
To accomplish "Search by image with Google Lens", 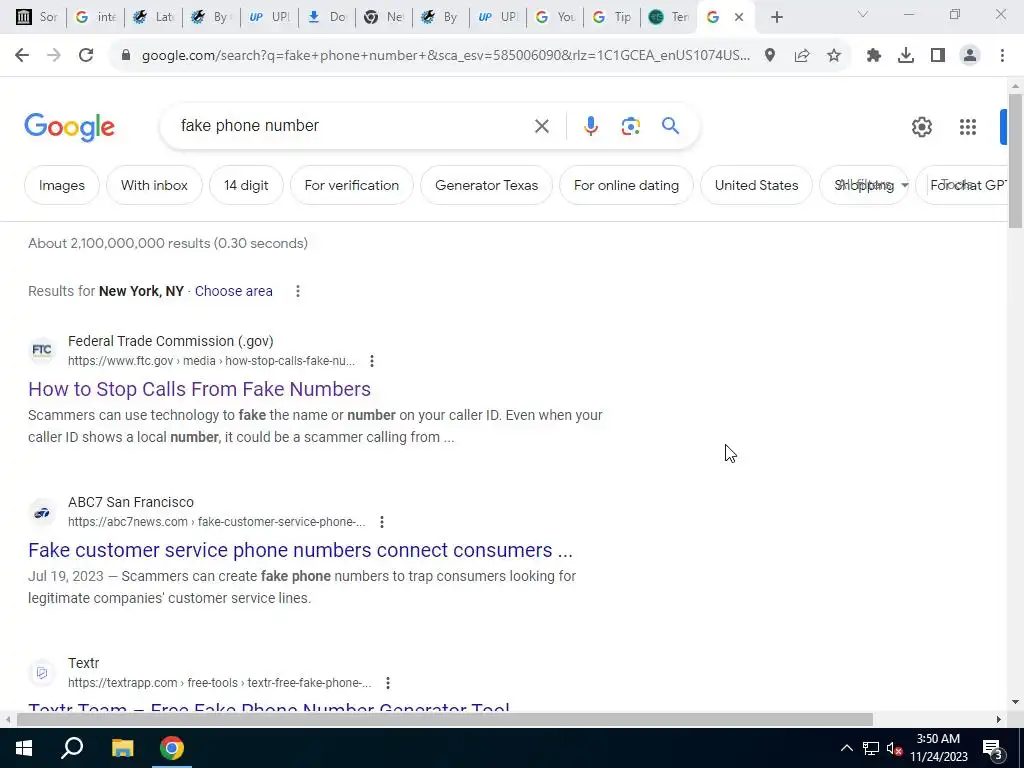I will click(x=630, y=126).
